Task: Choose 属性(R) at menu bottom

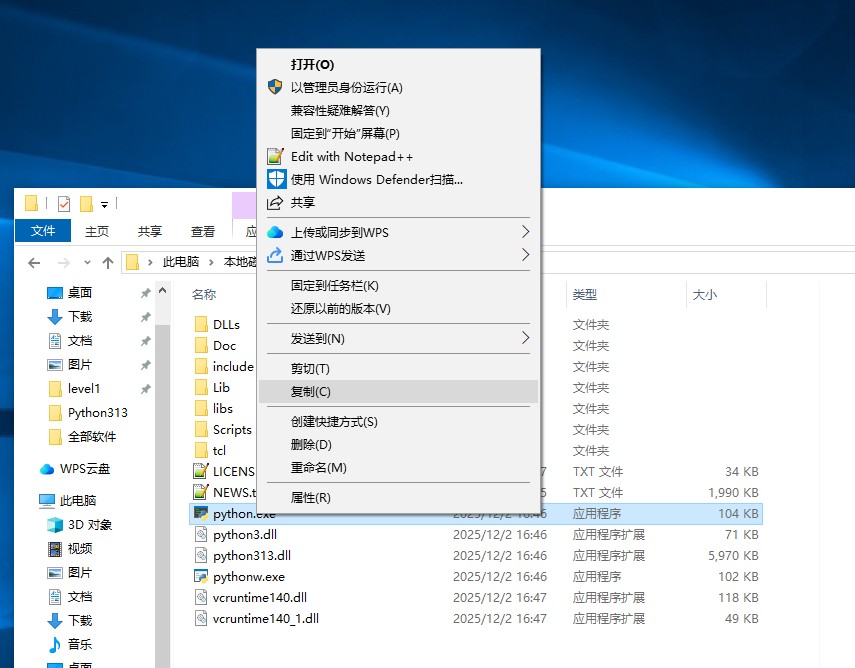Action: (398, 497)
